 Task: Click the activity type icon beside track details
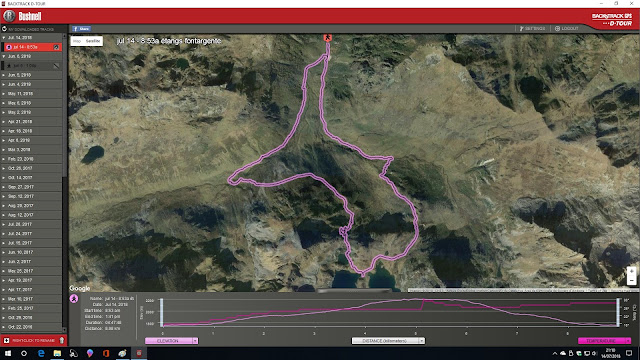click(74, 299)
